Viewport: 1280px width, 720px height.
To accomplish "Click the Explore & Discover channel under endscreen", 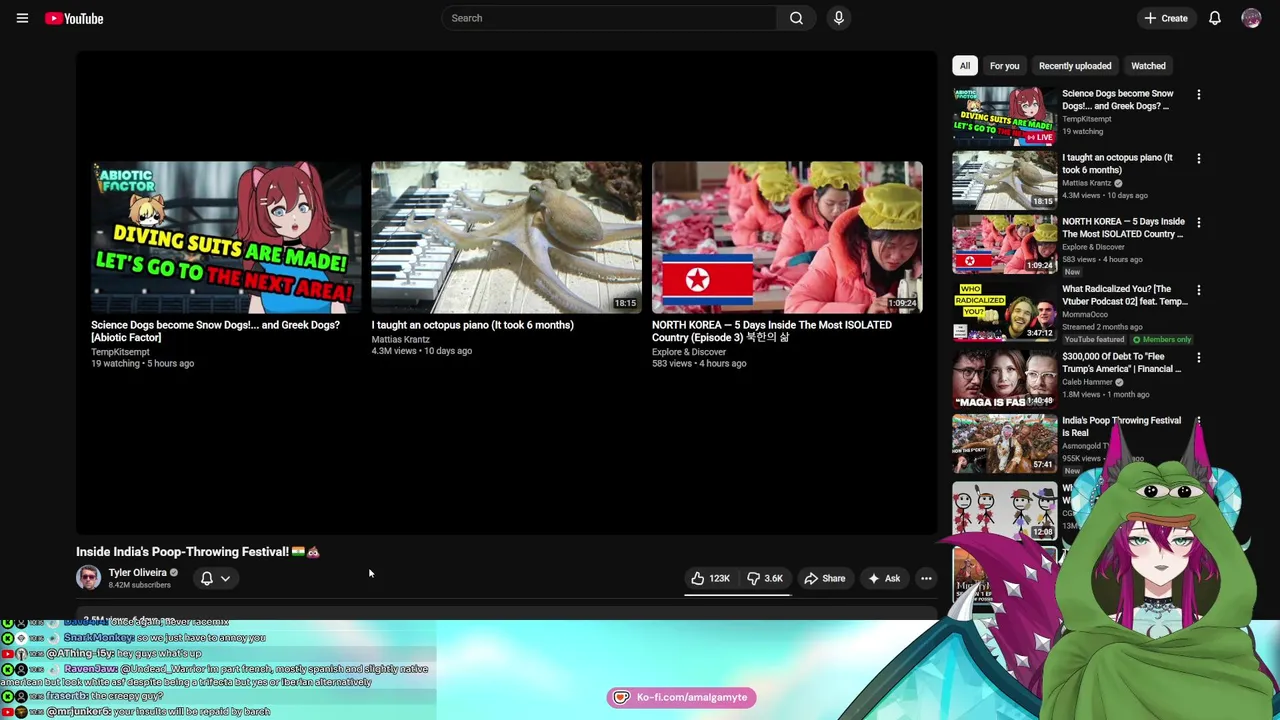I will (689, 352).
